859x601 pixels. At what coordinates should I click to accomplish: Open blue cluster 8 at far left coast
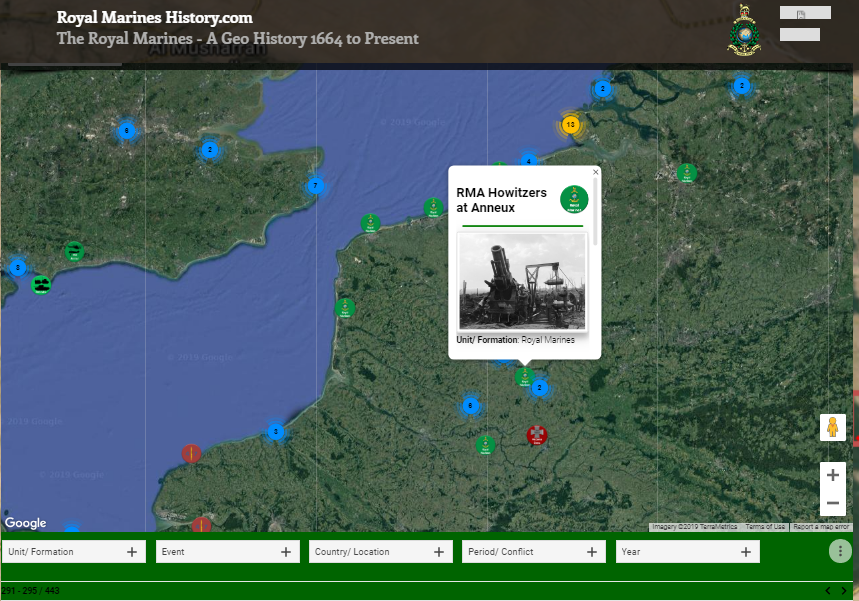[18, 268]
